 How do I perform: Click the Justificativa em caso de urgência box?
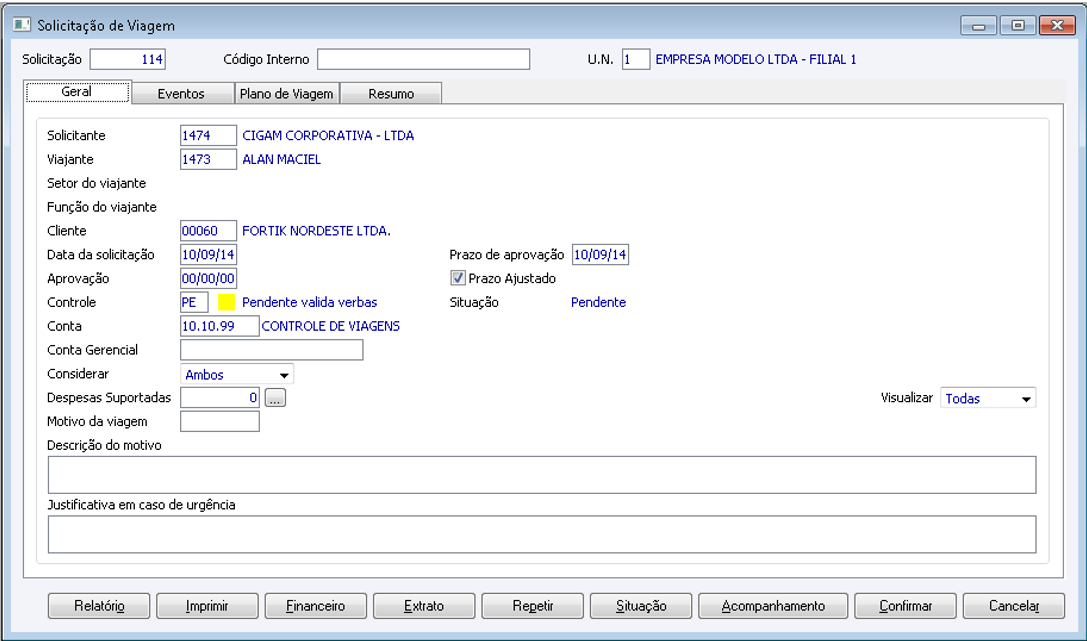click(542, 534)
